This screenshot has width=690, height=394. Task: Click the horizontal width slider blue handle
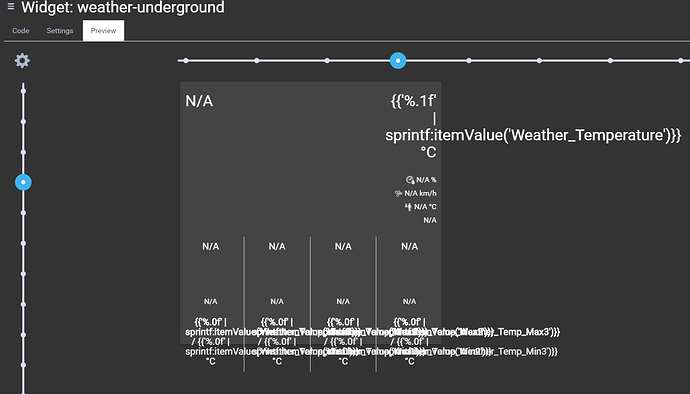398,60
